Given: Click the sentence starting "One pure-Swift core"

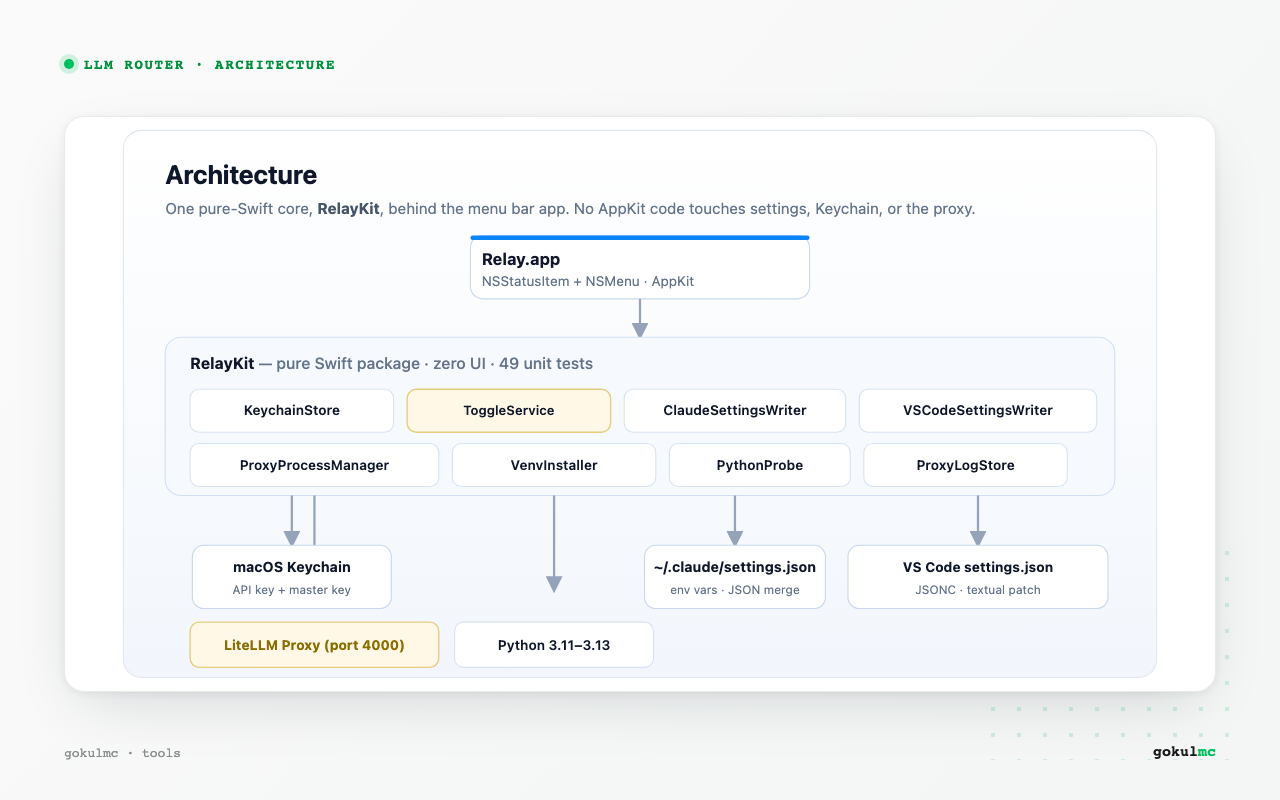Looking at the screenshot, I should [570, 209].
